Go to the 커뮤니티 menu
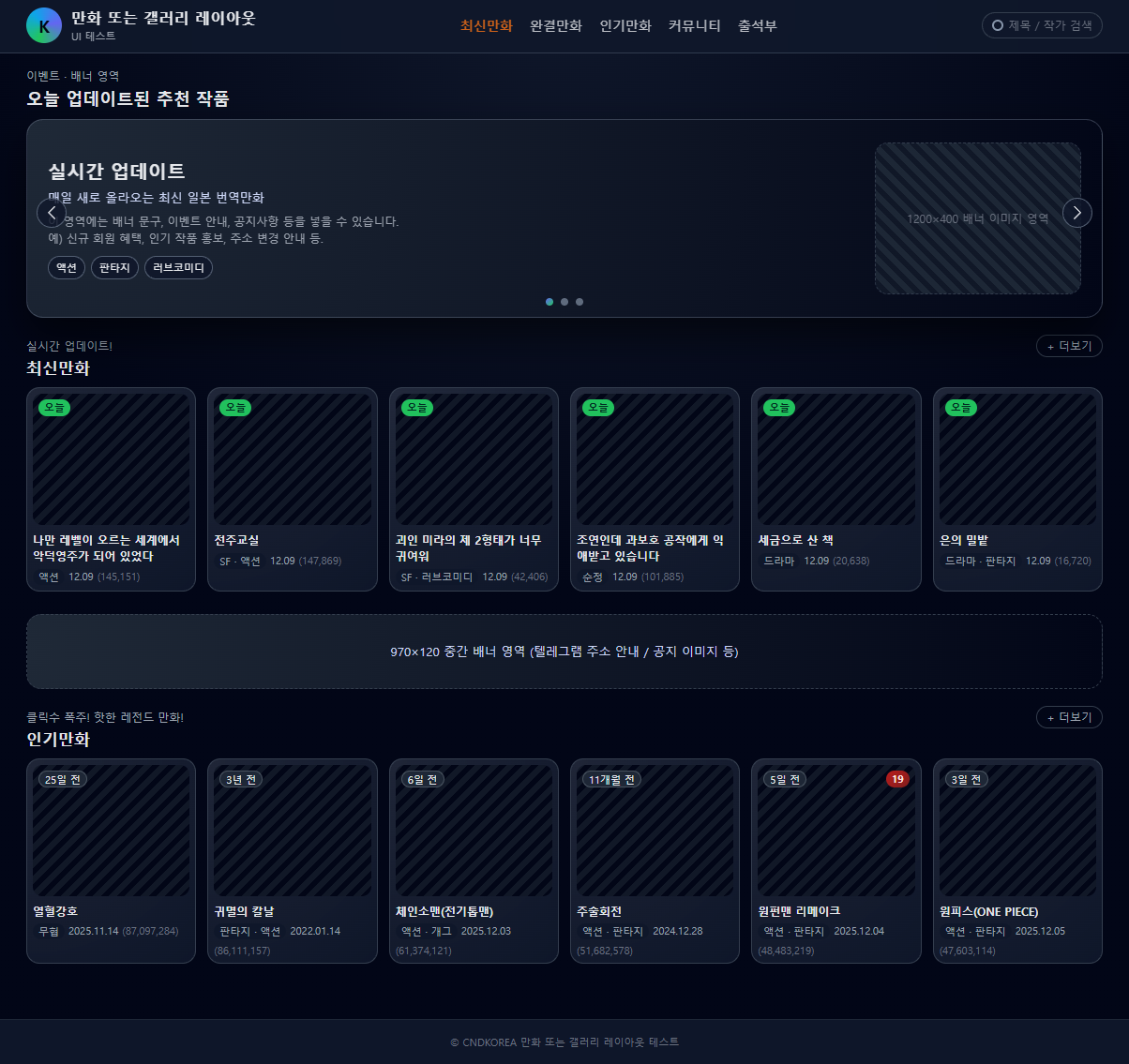Screen dimensions: 1129x1064 (694, 26)
